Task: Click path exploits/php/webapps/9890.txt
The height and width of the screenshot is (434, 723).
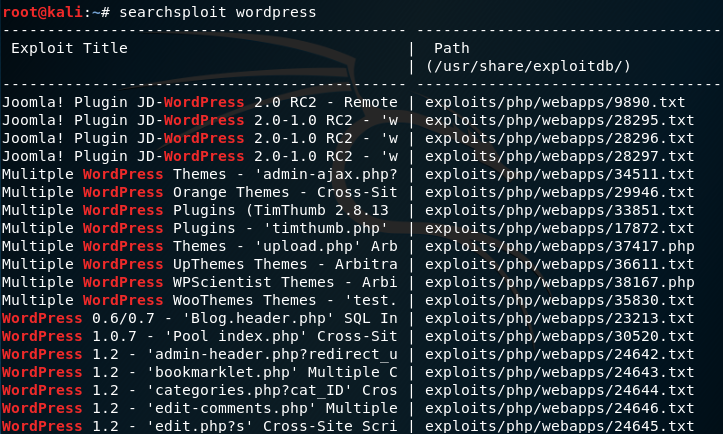Action: (x=555, y=102)
